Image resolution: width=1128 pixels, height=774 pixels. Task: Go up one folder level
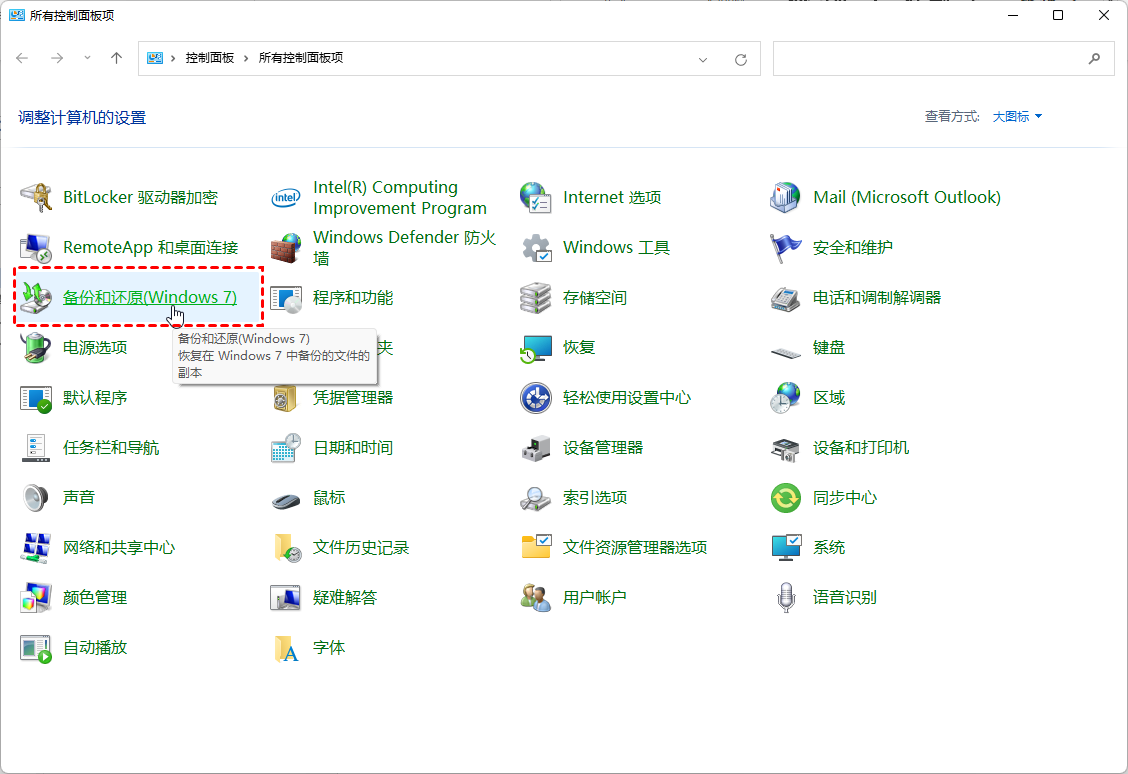click(x=116, y=59)
